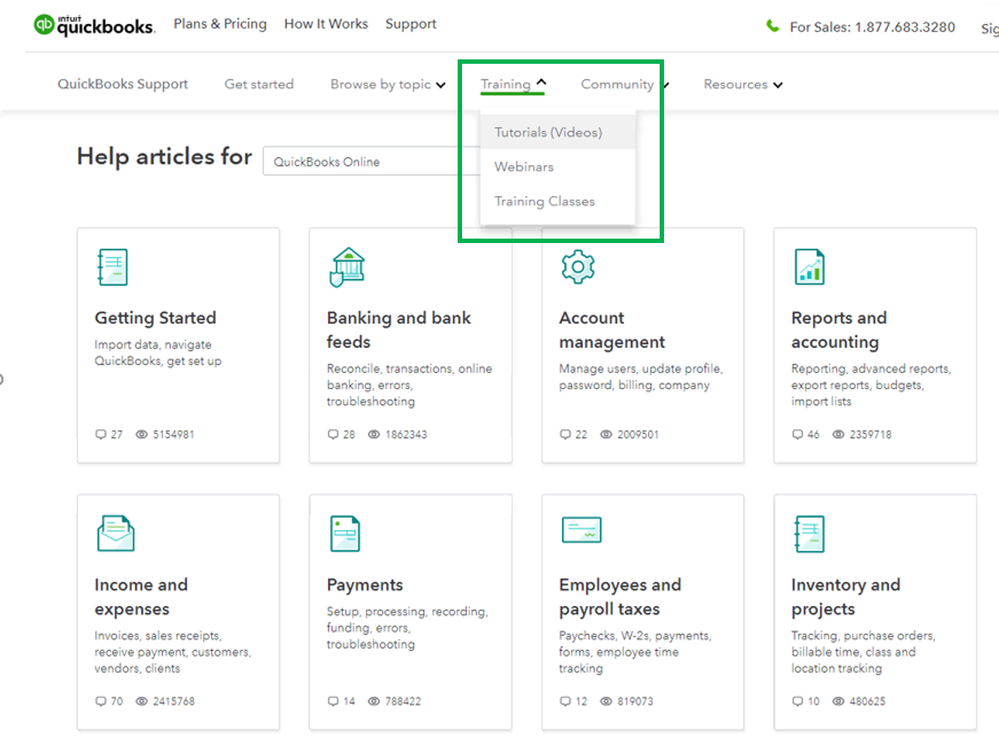Click comment icon on Employees and payroll card
The image size is (999, 738).
tap(565, 701)
